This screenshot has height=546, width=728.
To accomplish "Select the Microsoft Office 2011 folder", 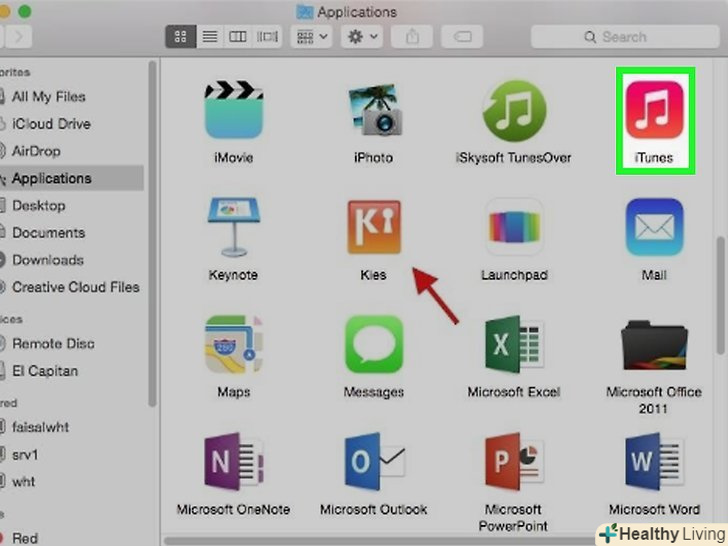I will pyautogui.click(x=654, y=345).
